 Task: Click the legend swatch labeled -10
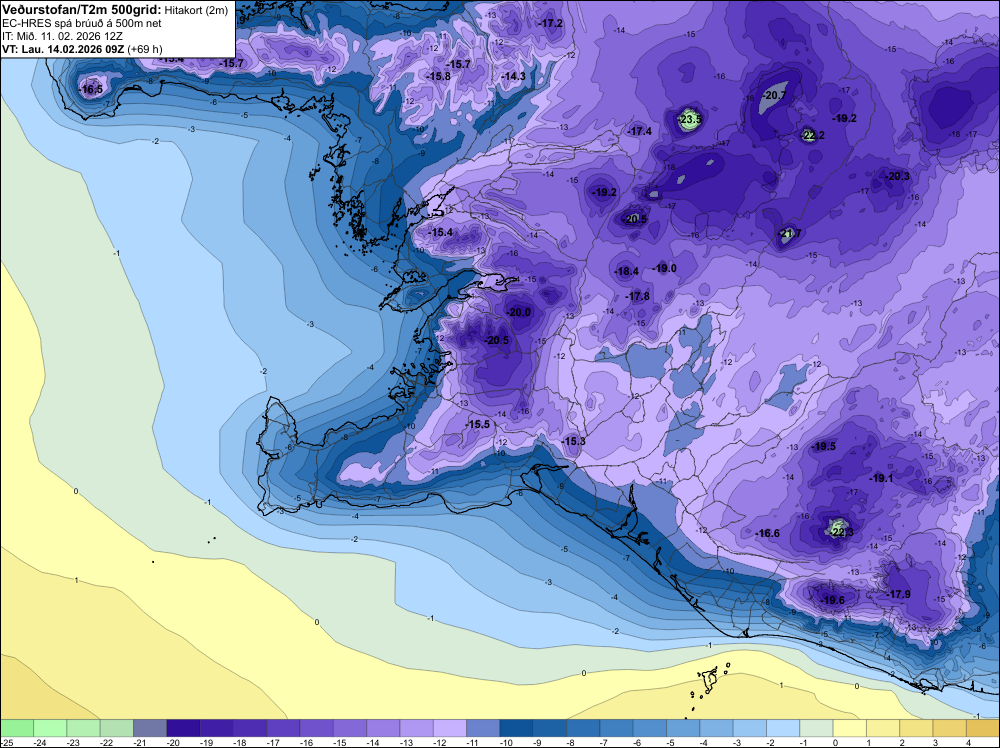516,728
